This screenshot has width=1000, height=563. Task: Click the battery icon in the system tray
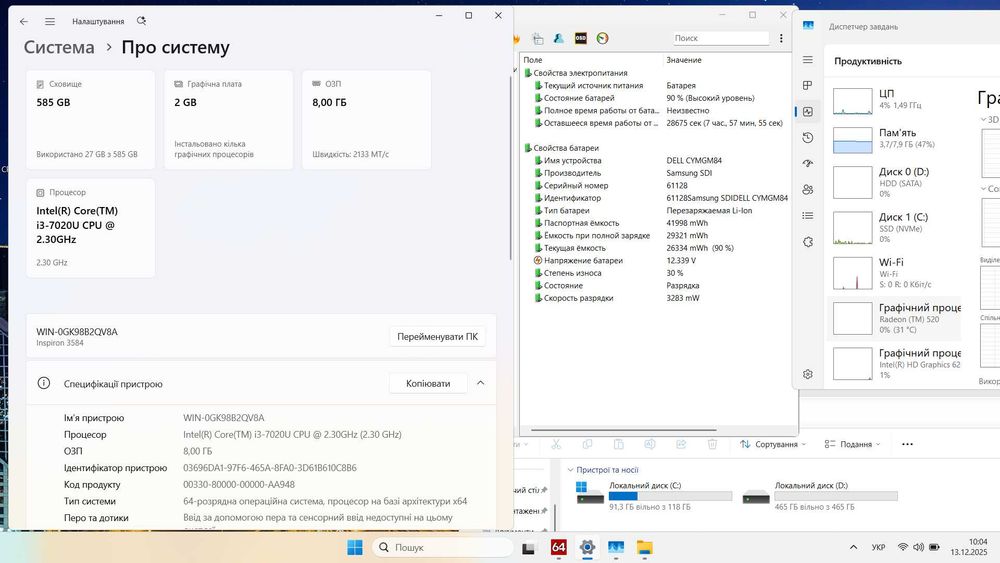pos(934,547)
